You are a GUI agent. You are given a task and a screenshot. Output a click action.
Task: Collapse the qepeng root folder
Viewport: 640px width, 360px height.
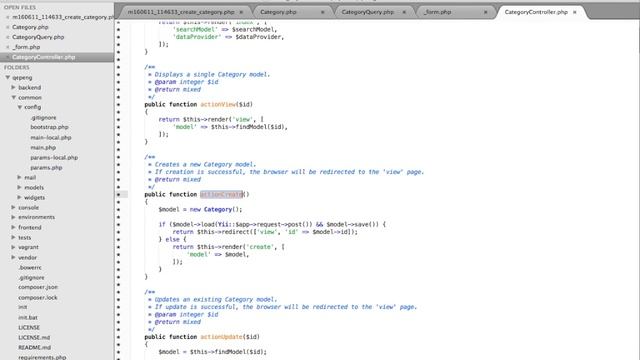(x=7, y=77)
